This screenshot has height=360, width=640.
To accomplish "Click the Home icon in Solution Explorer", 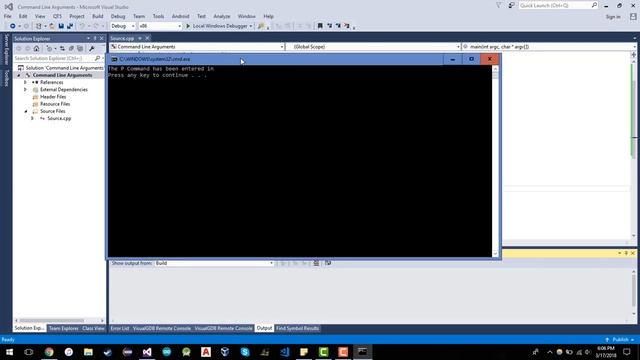I will tap(36, 49).
